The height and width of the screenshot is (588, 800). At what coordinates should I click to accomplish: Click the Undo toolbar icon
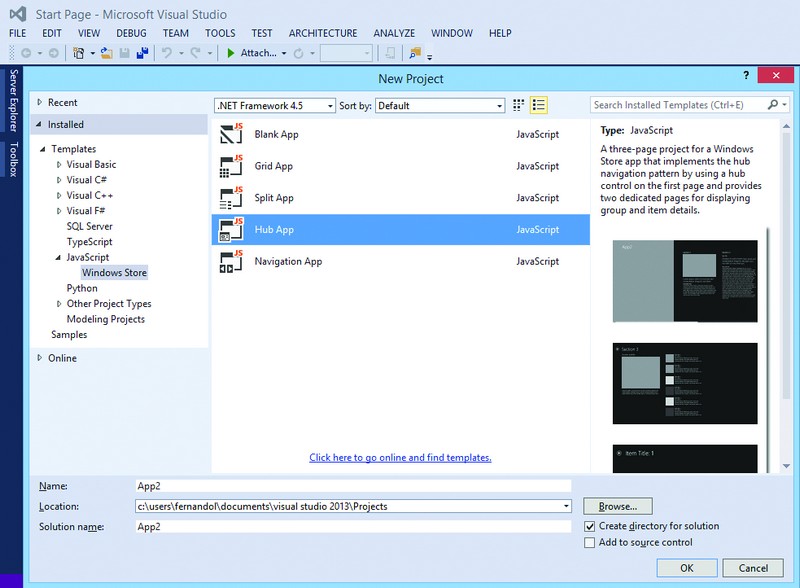pos(167,53)
